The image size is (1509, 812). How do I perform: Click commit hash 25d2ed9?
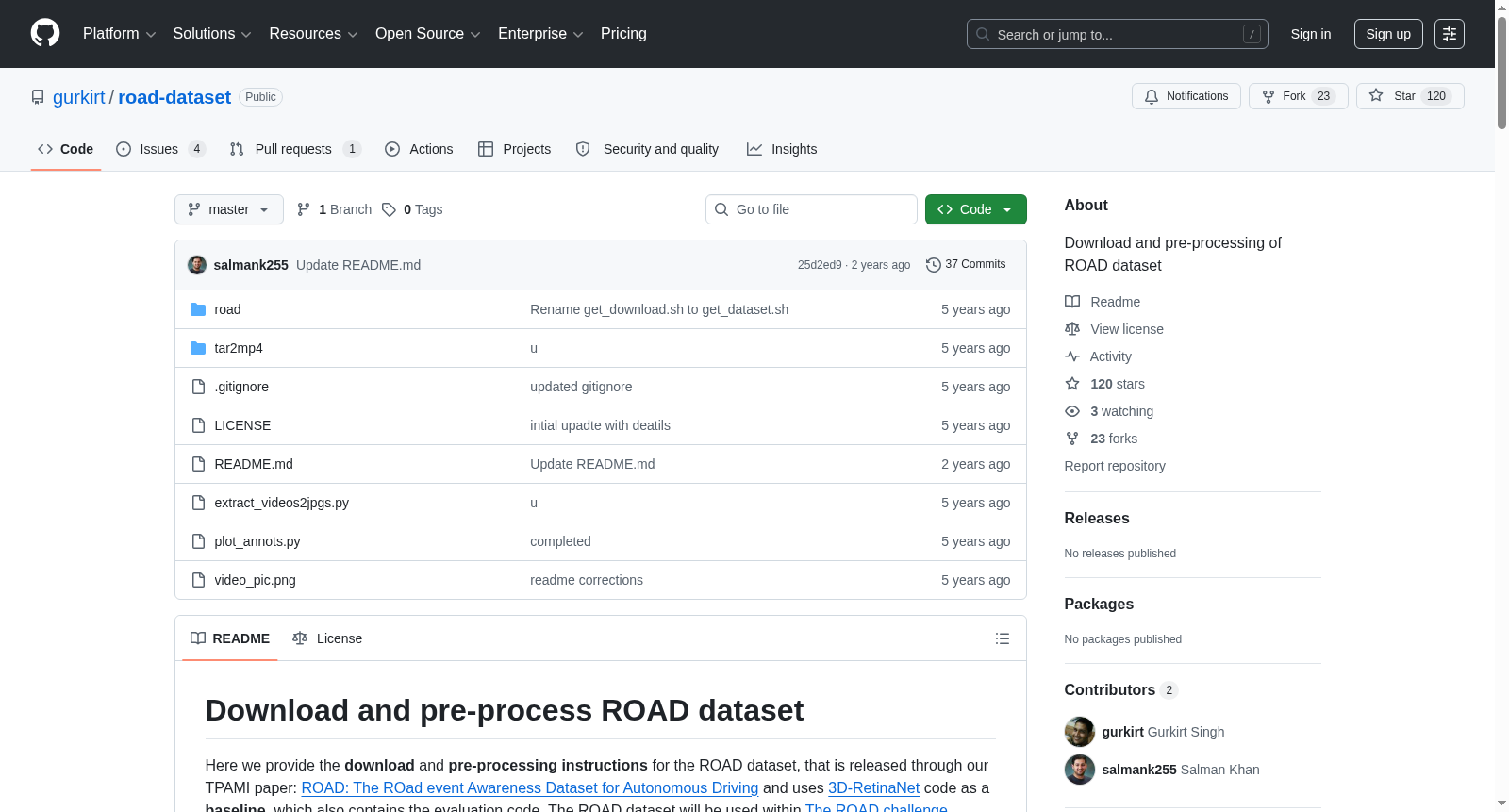[820, 265]
